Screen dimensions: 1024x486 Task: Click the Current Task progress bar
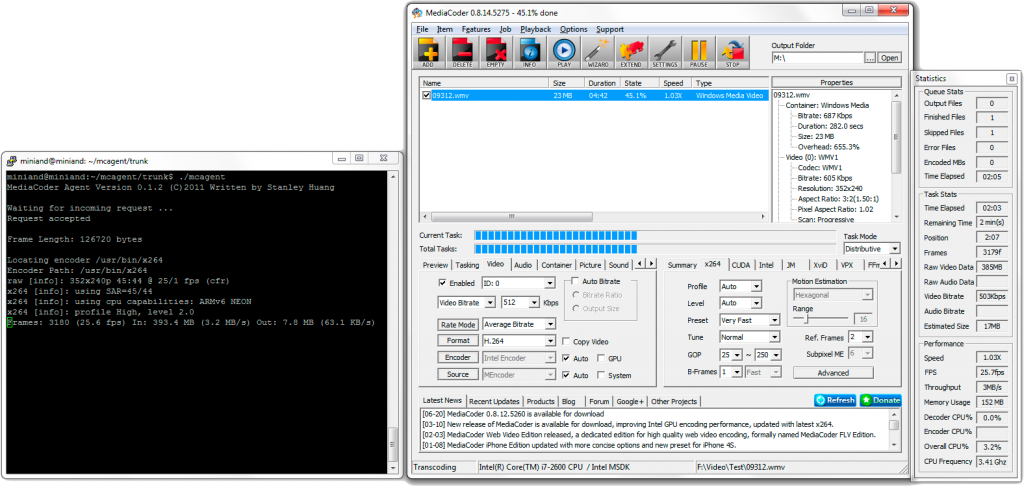[x=654, y=235]
